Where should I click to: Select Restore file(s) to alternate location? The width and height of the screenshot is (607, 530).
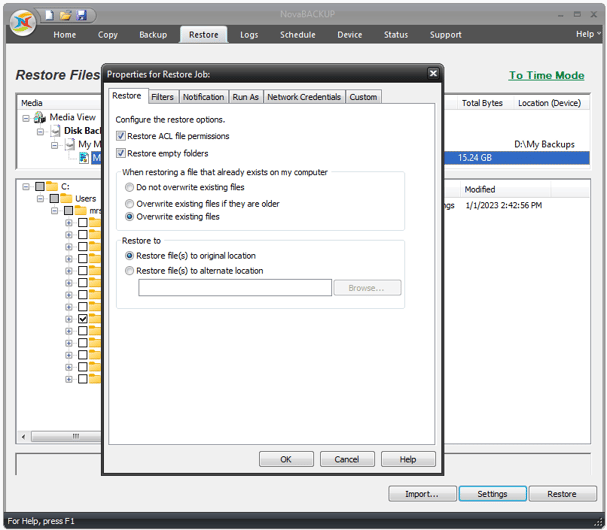(129, 271)
